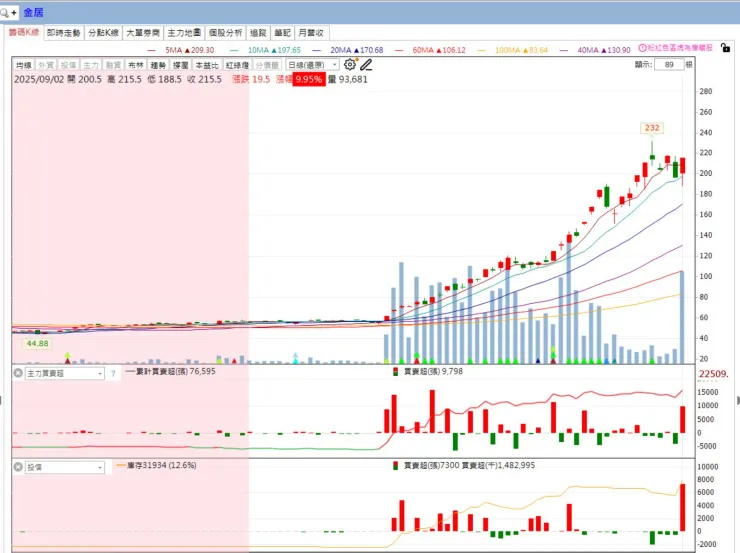This screenshot has width=740, height=553.
Task: Switch to 筆記 tab
Action: pyautogui.click(x=282, y=33)
